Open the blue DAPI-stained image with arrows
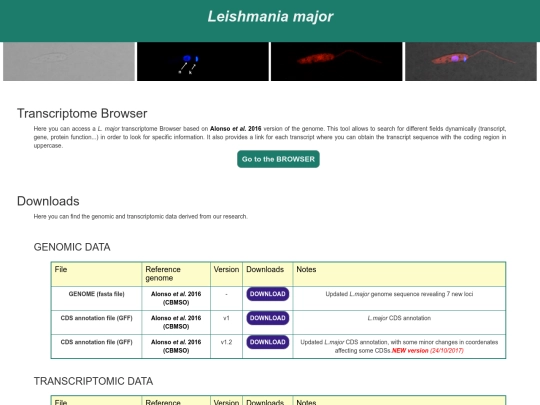Image resolution: width=540 pixels, height=405 pixels. (x=203, y=62)
